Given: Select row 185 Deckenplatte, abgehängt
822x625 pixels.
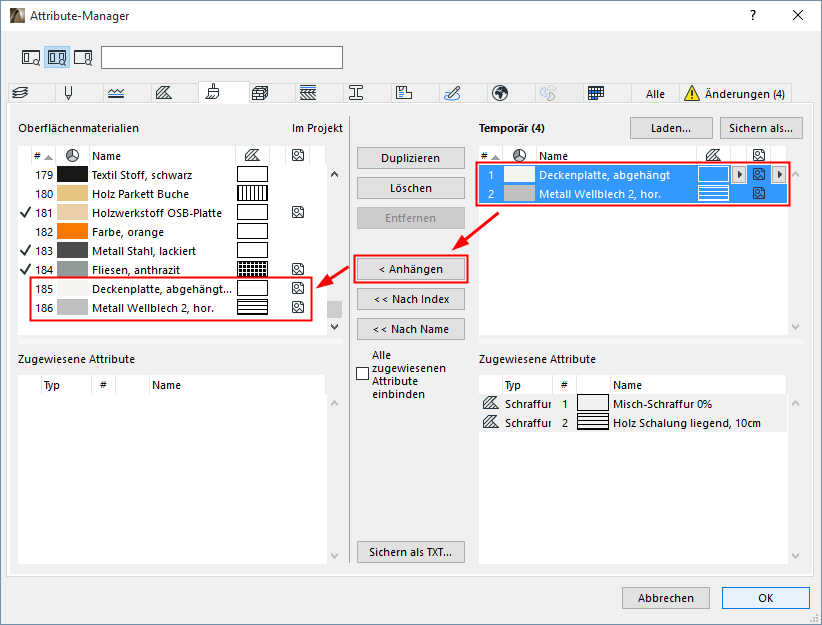Looking at the screenshot, I should click(172, 289).
